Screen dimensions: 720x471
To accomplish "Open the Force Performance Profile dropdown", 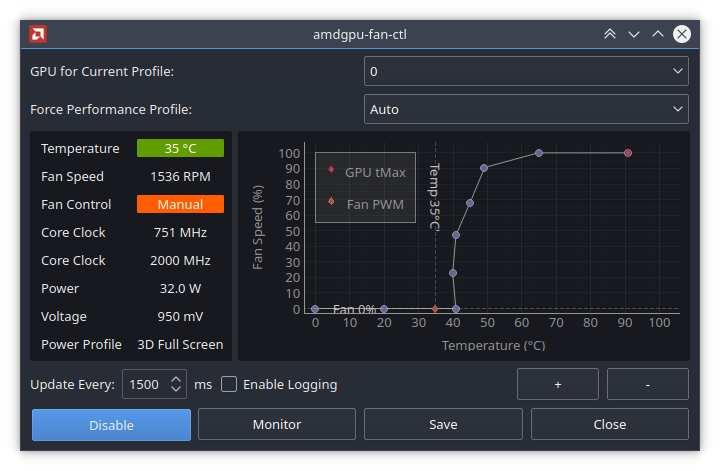I will (526, 109).
